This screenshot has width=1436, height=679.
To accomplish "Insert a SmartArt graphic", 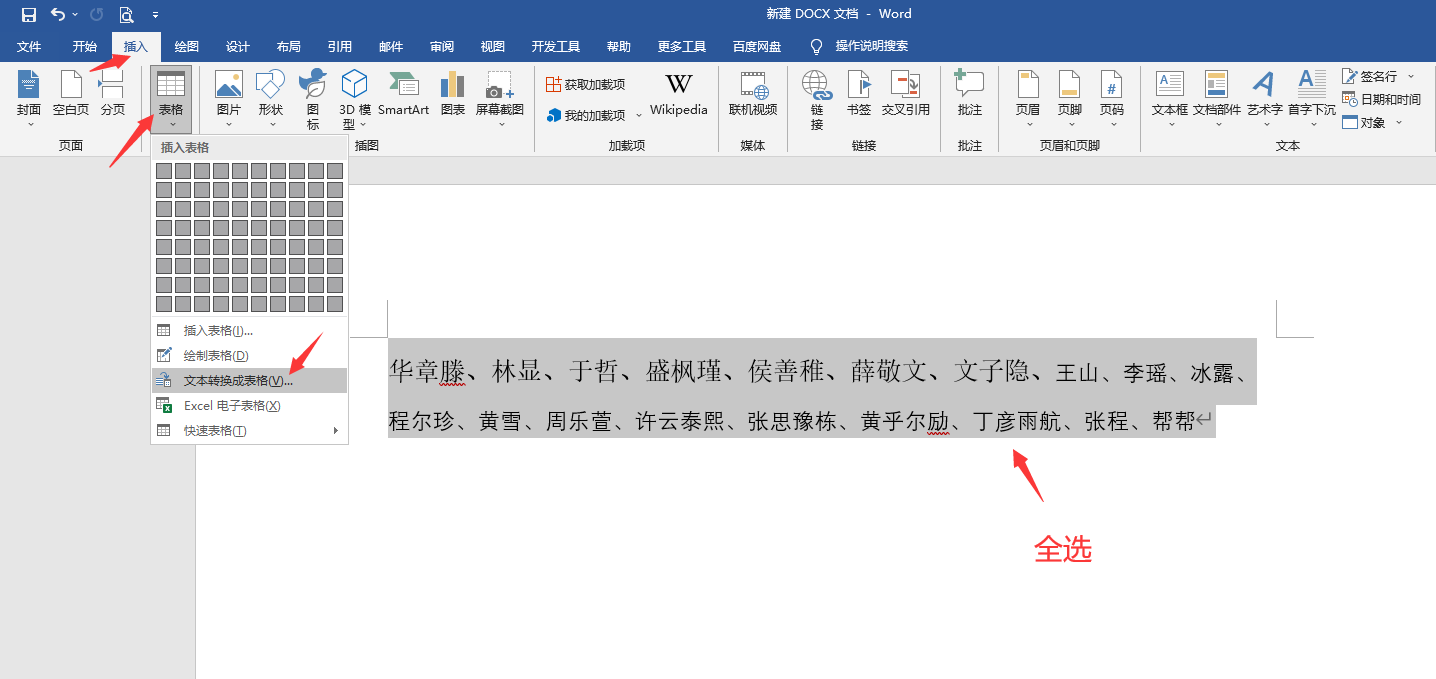I will click(x=404, y=94).
